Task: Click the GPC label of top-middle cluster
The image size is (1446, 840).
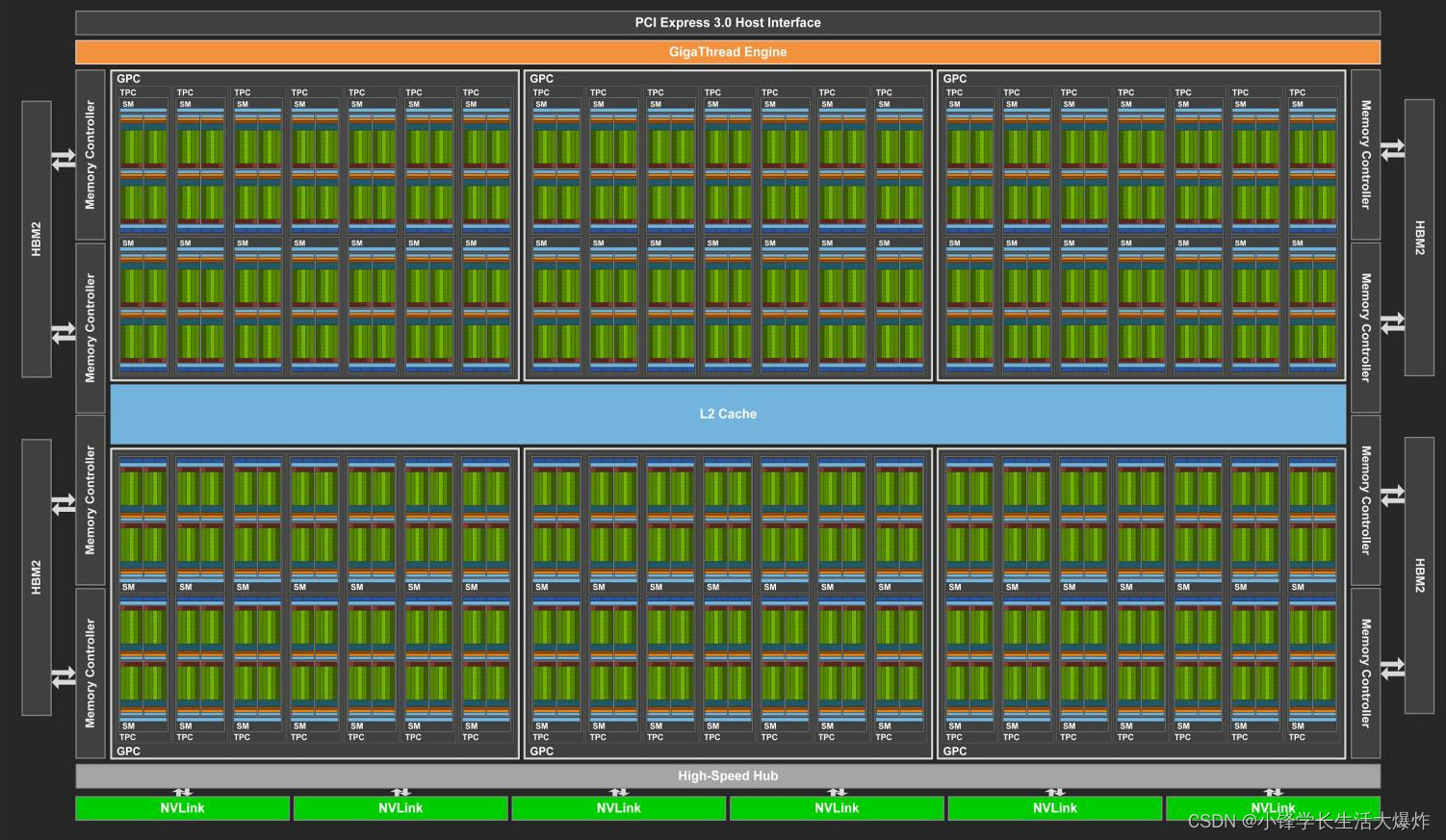Action: (x=542, y=79)
